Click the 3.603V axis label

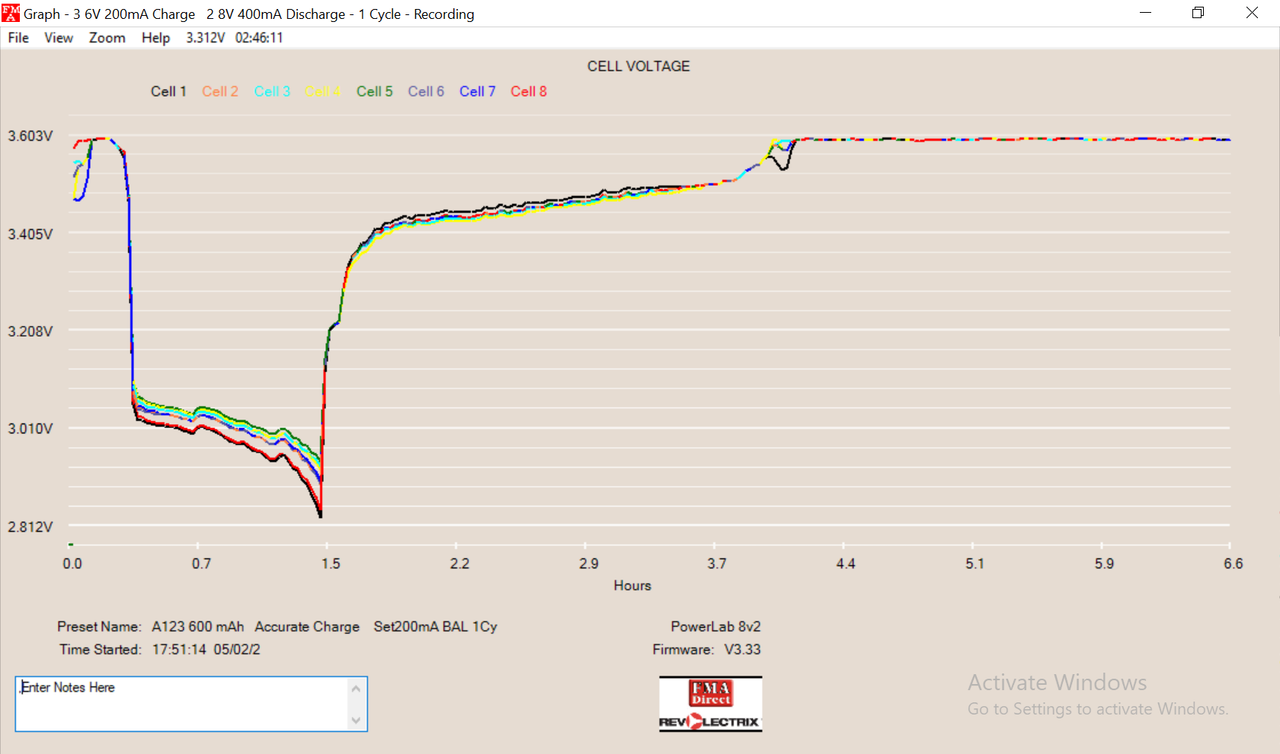30,136
